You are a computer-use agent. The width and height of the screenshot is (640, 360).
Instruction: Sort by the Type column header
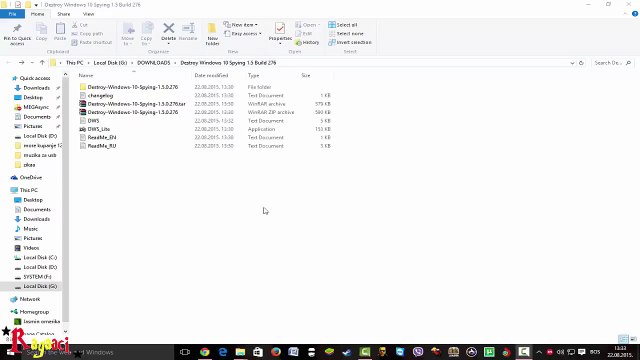click(253, 76)
